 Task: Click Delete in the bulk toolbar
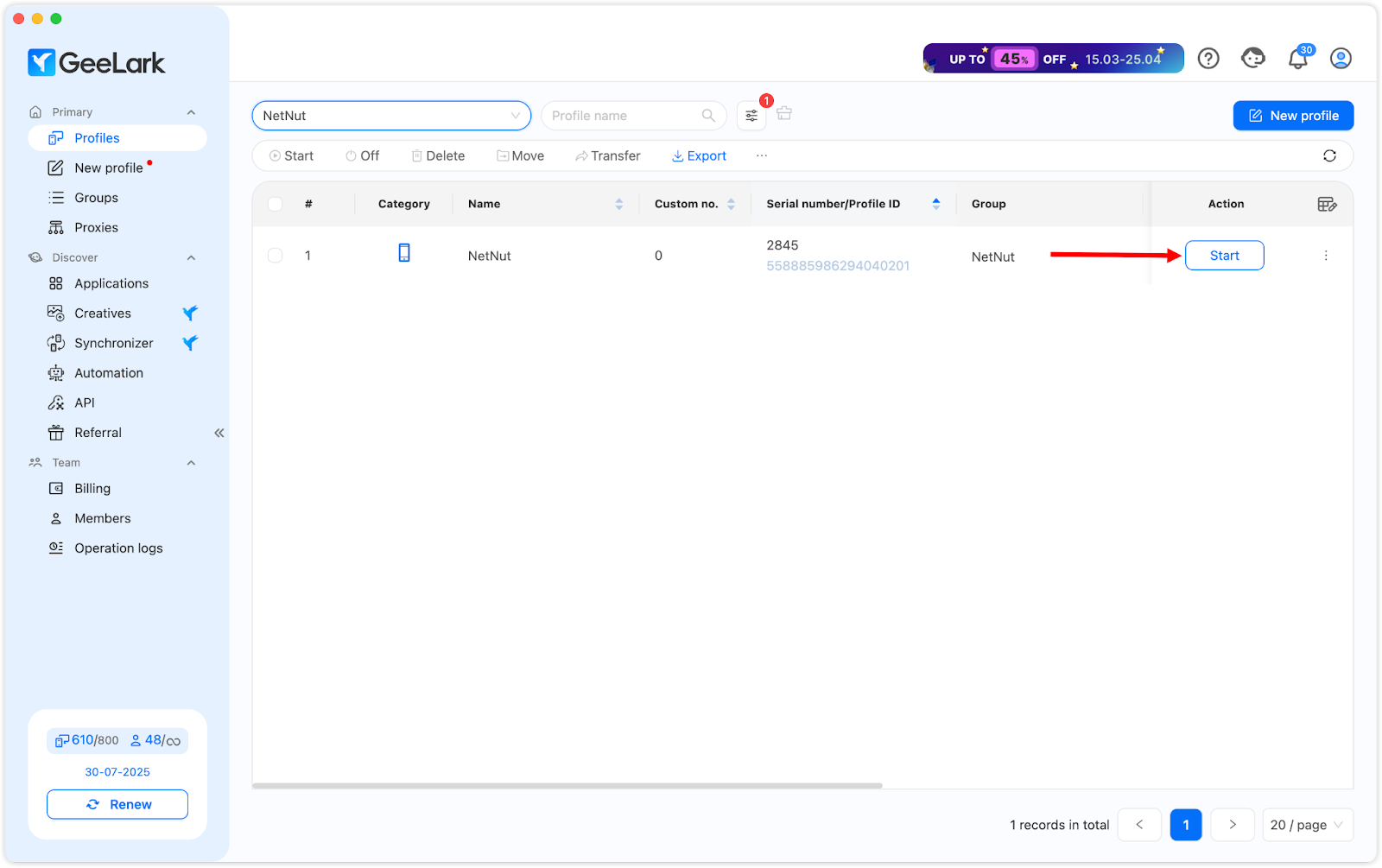pos(438,155)
